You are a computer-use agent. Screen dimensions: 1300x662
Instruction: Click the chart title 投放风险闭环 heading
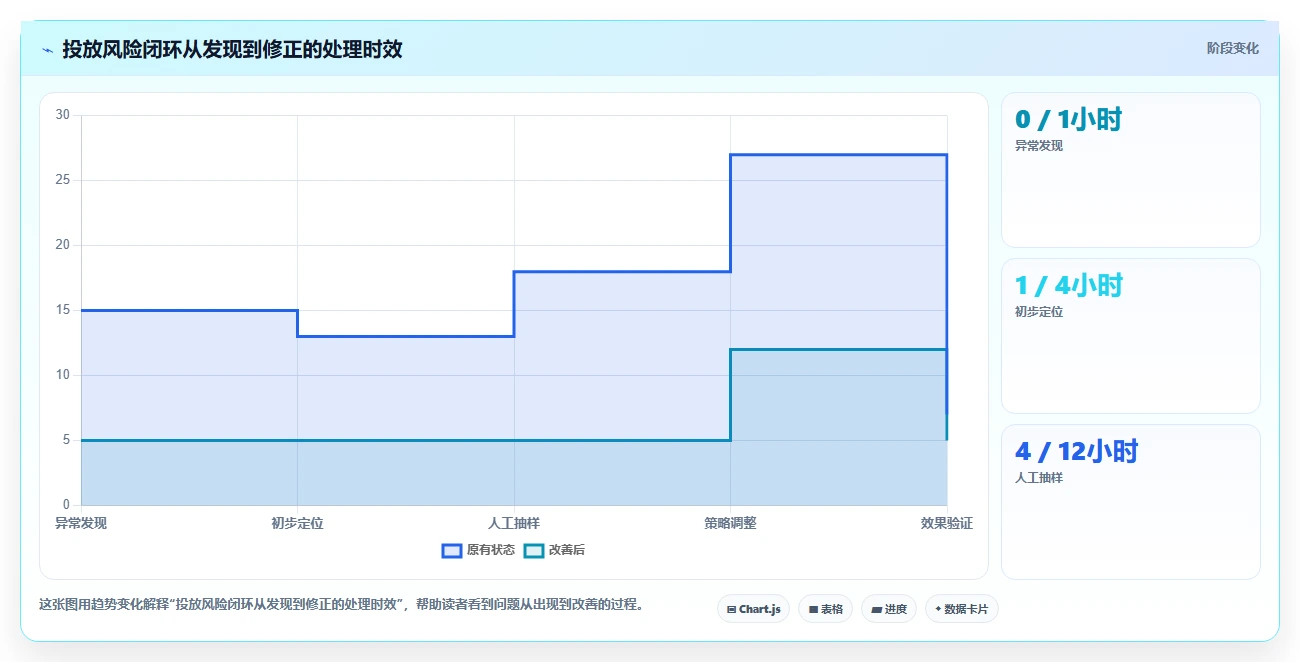tap(232, 49)
